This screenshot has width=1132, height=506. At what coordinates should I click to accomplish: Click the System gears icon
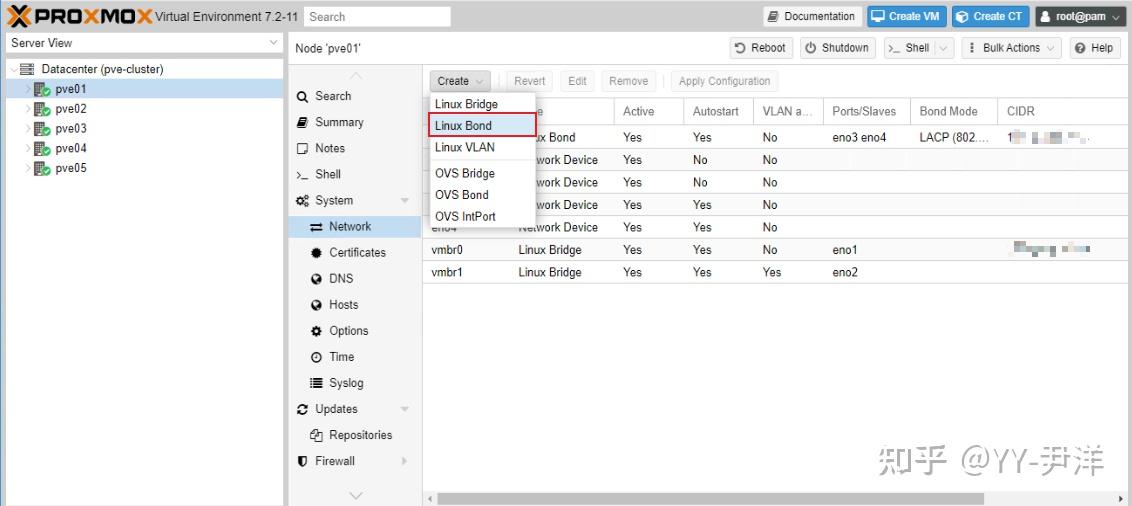tap(302, 201)
